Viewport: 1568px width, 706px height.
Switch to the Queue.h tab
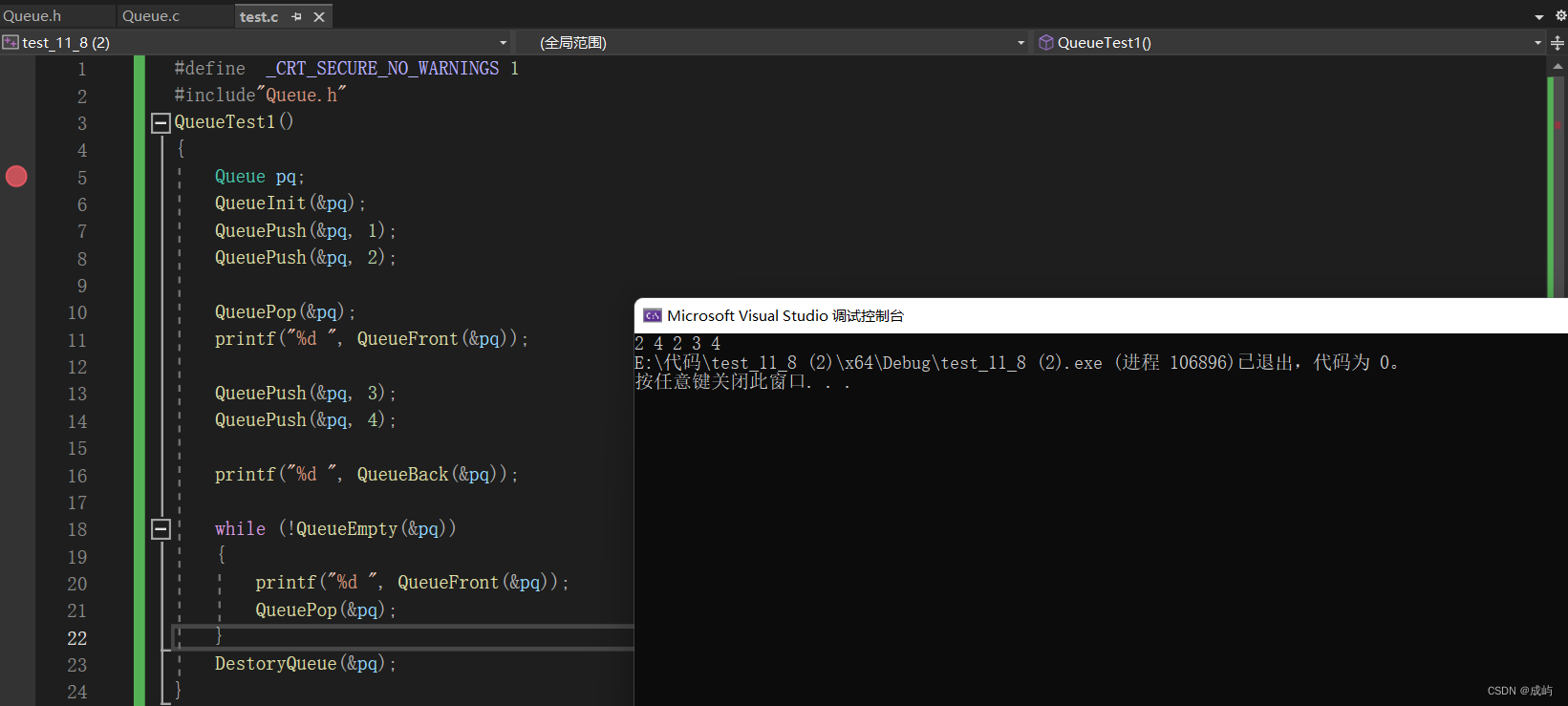[x=32, y=16]
